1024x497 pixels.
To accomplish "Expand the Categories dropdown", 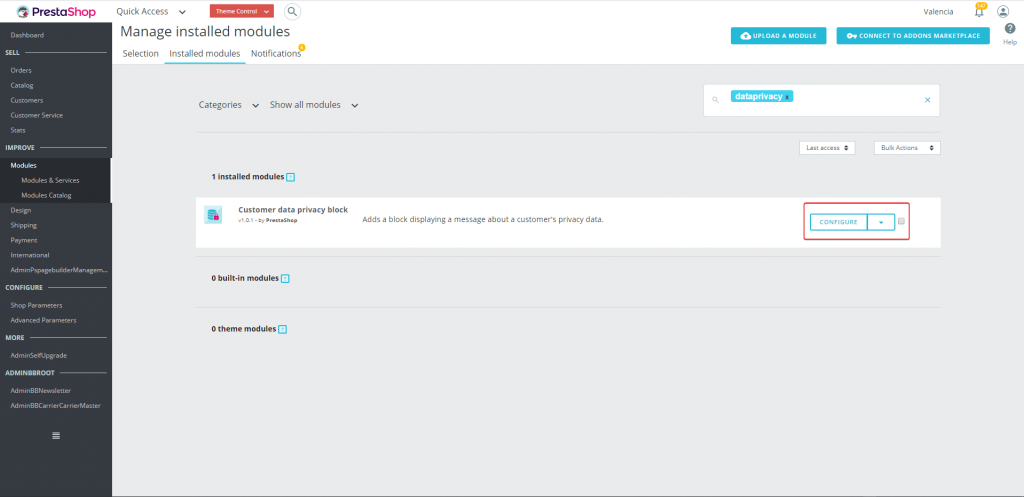I will [x=229, y=105].
